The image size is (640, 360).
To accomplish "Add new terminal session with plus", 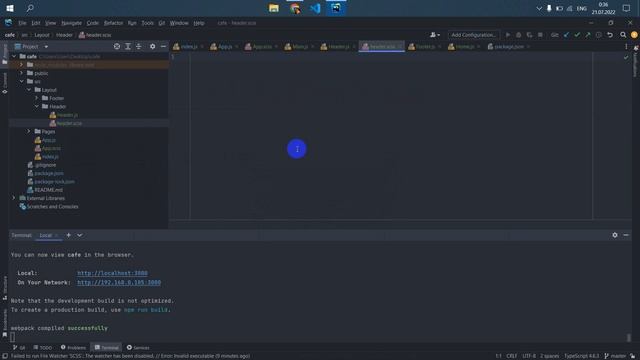I will pyautogui.click(x=69, y=235).
